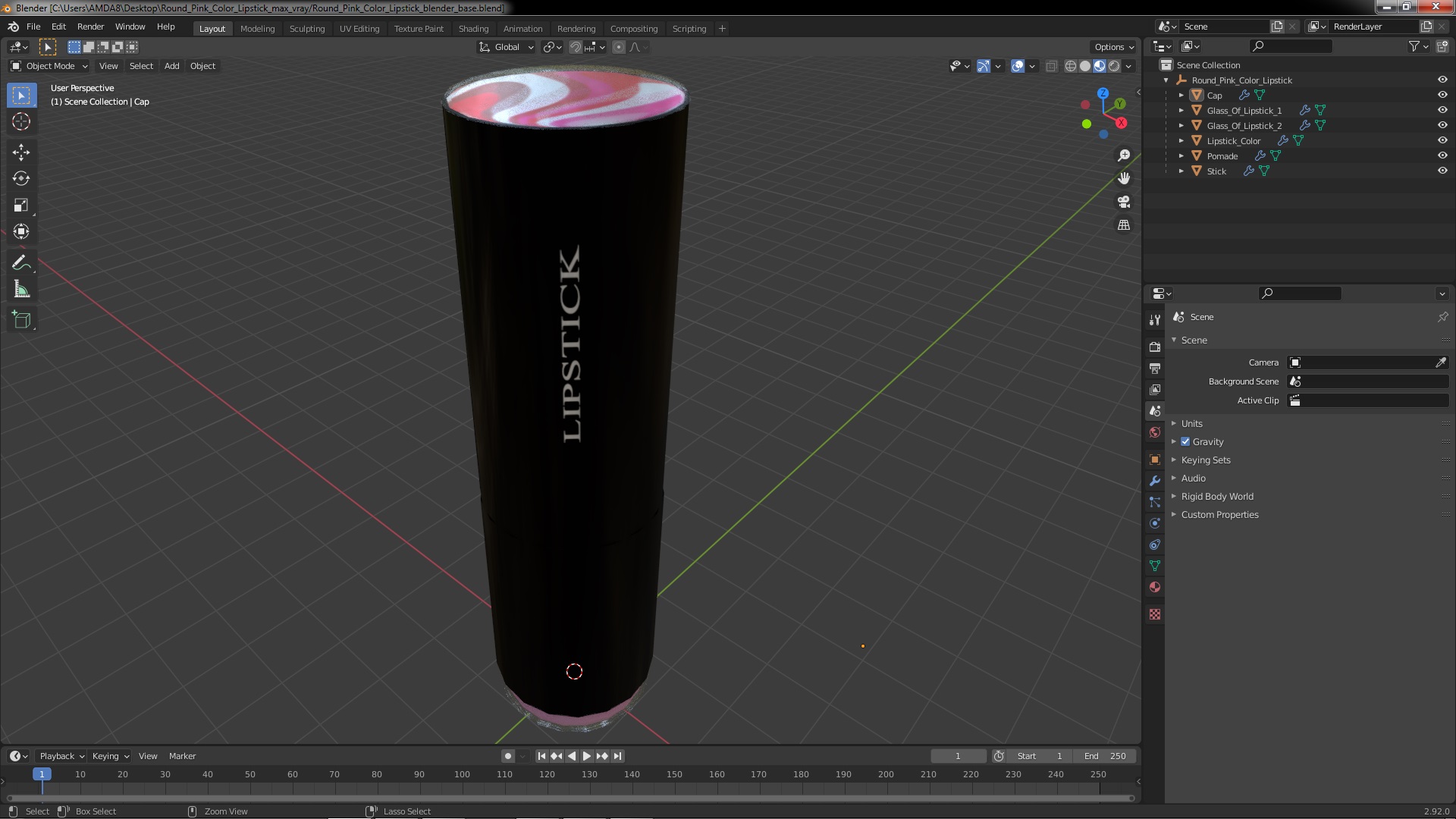
Task: Switch to the Shading workspace tab
Action: (x=473, y=29)
